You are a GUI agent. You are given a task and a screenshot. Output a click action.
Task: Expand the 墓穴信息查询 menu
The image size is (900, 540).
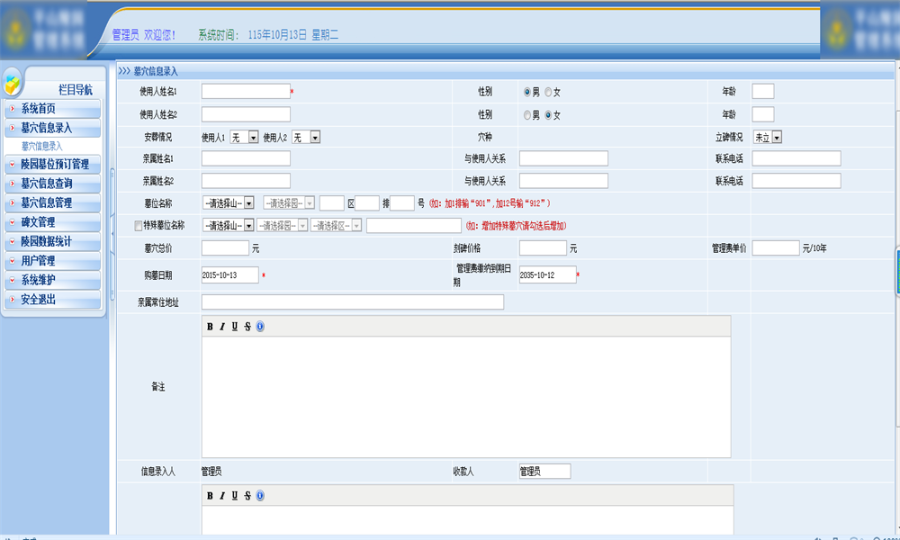point(53,184)
